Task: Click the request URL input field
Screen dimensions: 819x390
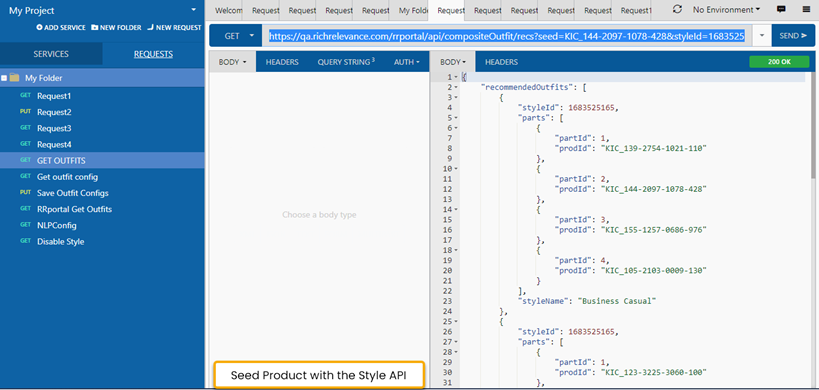Action: coord(507,36)
